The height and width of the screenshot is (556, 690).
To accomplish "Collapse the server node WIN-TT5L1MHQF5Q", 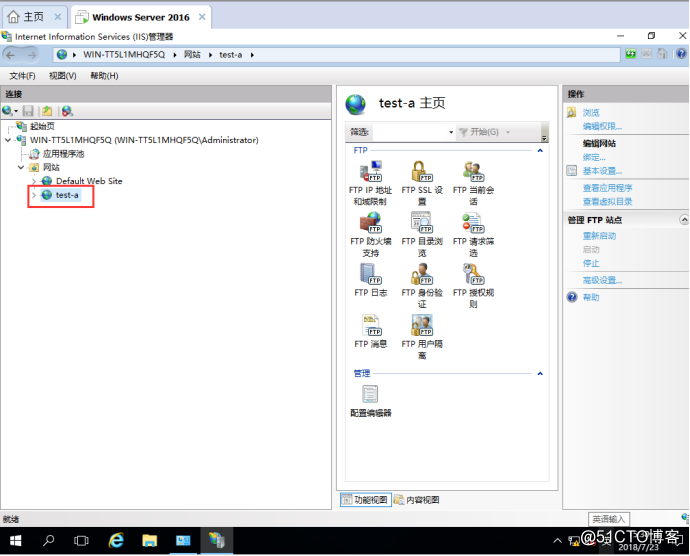I will tap(8, 140).
